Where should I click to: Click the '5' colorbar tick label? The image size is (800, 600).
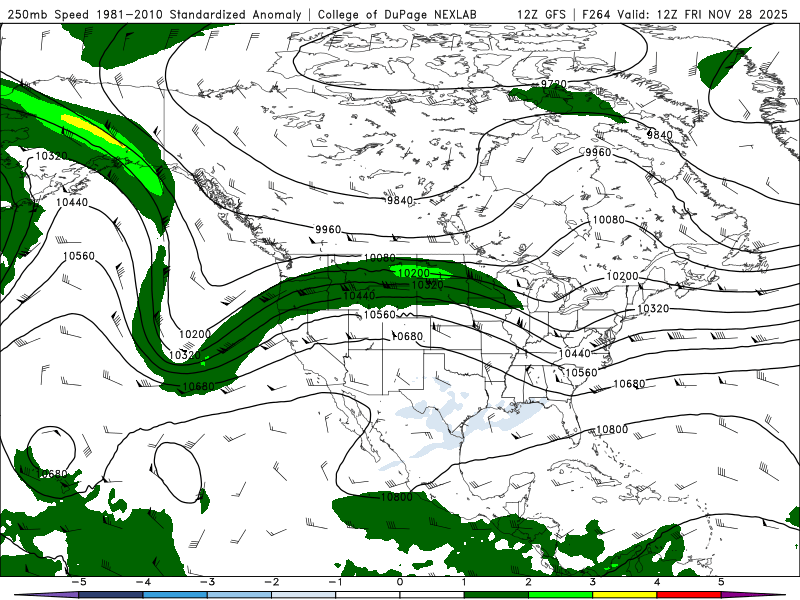[x=721, y=582]
